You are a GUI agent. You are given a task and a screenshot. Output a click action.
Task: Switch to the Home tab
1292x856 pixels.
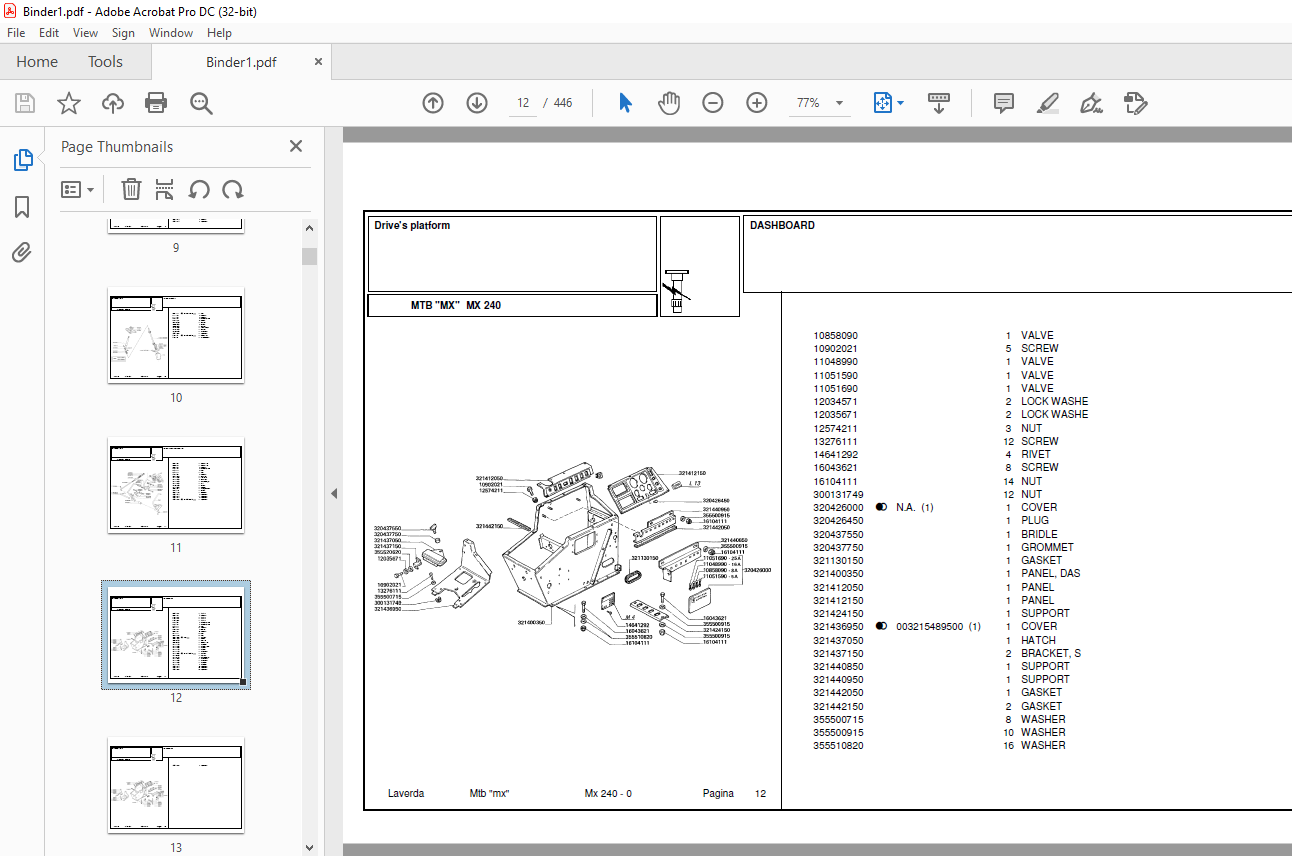(x=37, y=61)
